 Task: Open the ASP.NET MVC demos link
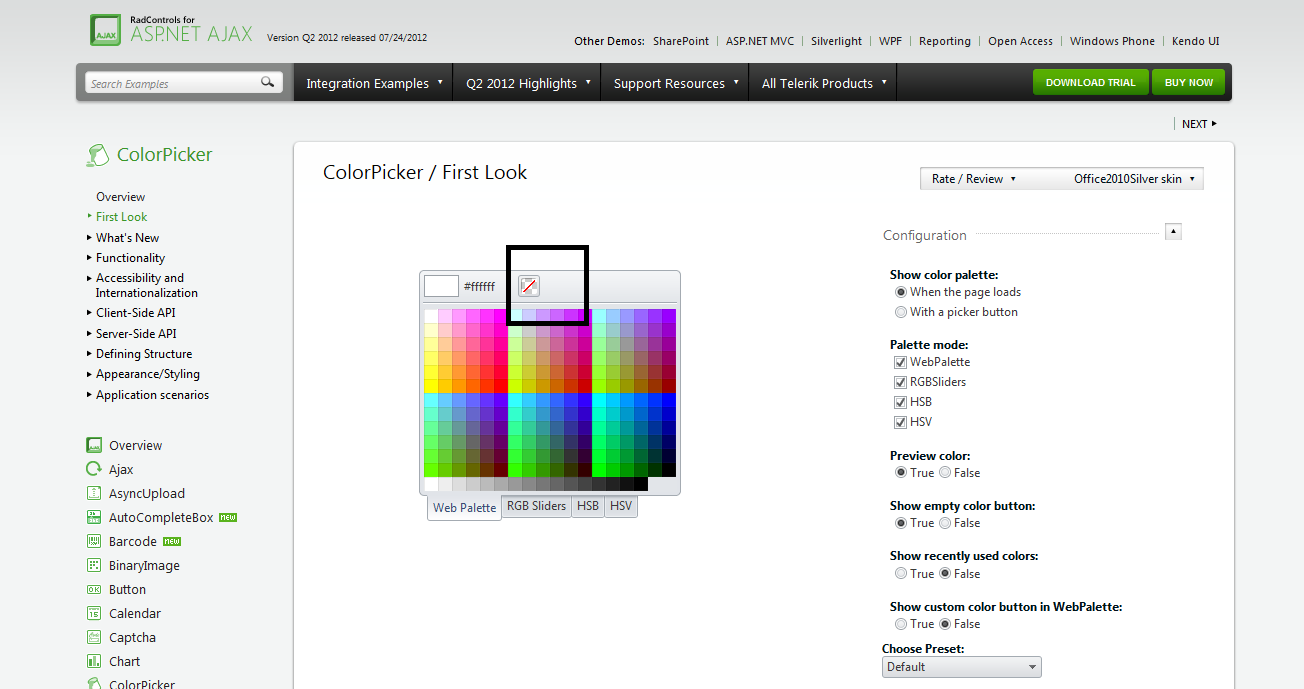click(x=760, y=41)
